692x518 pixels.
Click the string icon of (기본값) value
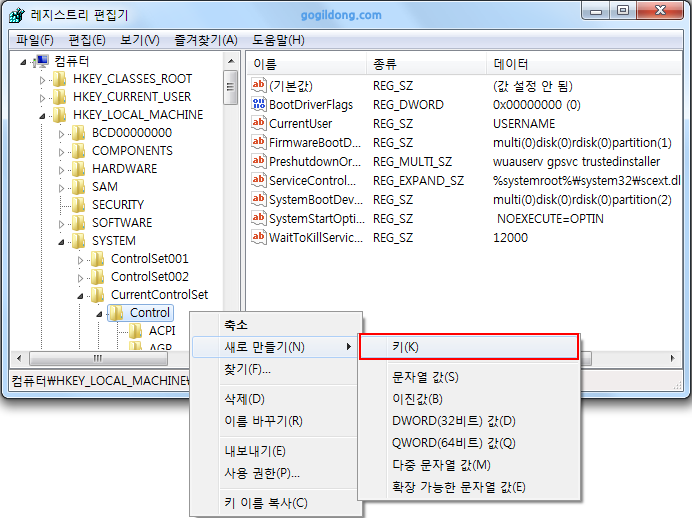pyautogui.click(x=259, y=85)
